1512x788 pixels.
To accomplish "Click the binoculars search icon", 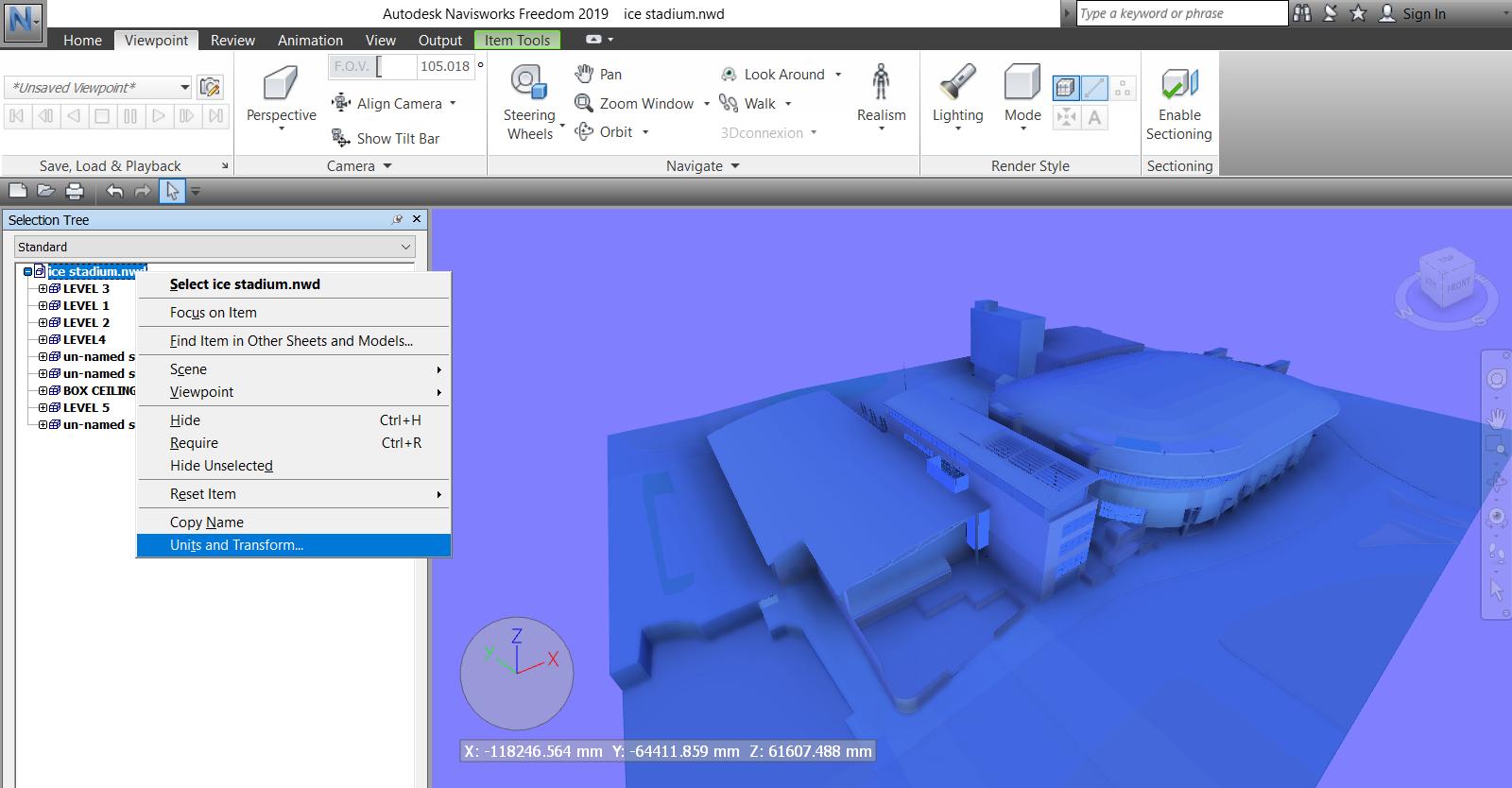I will pyautogui.click(x=1302, y=13).
